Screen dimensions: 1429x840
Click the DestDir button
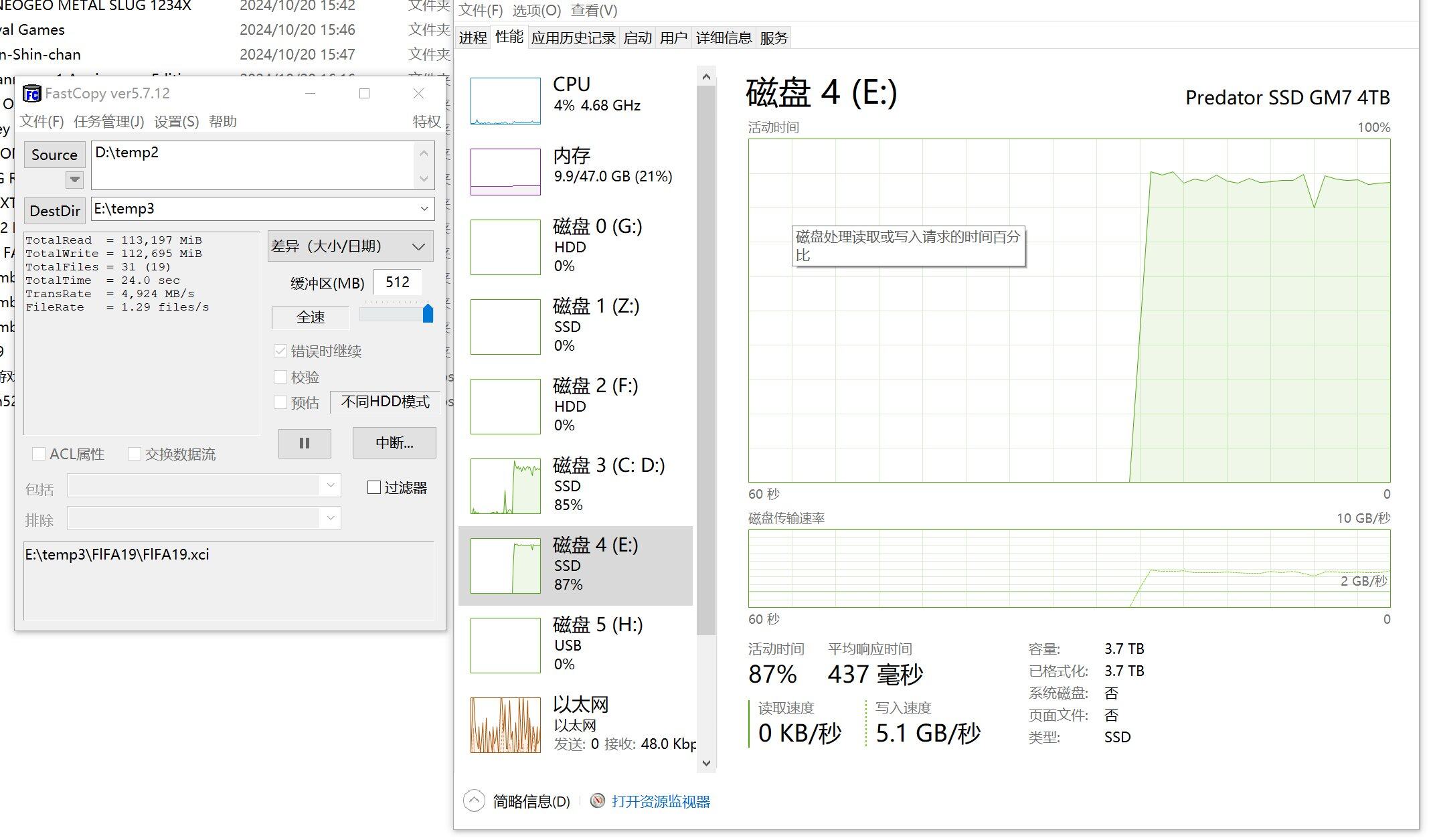coord(55,211)
